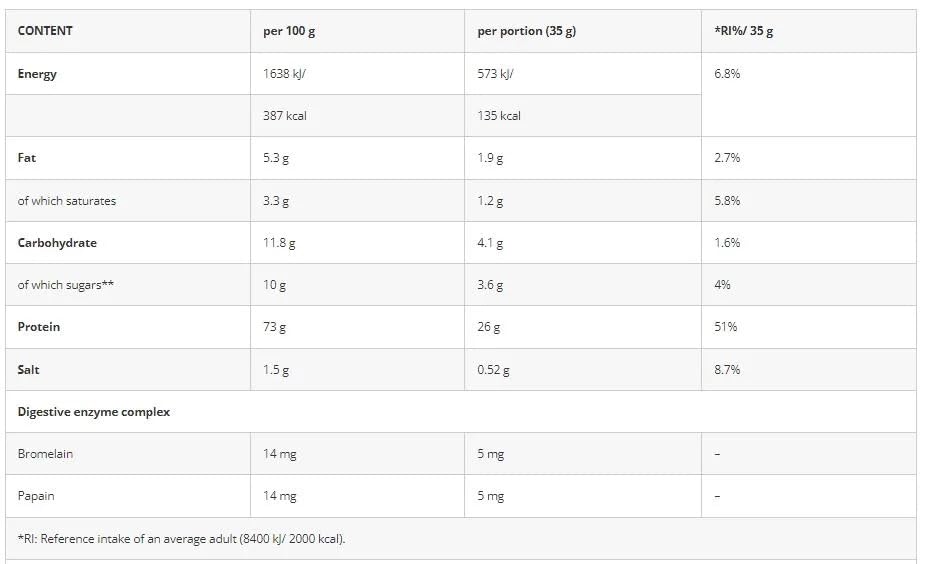Click the Protein row label

pos(39,327)
